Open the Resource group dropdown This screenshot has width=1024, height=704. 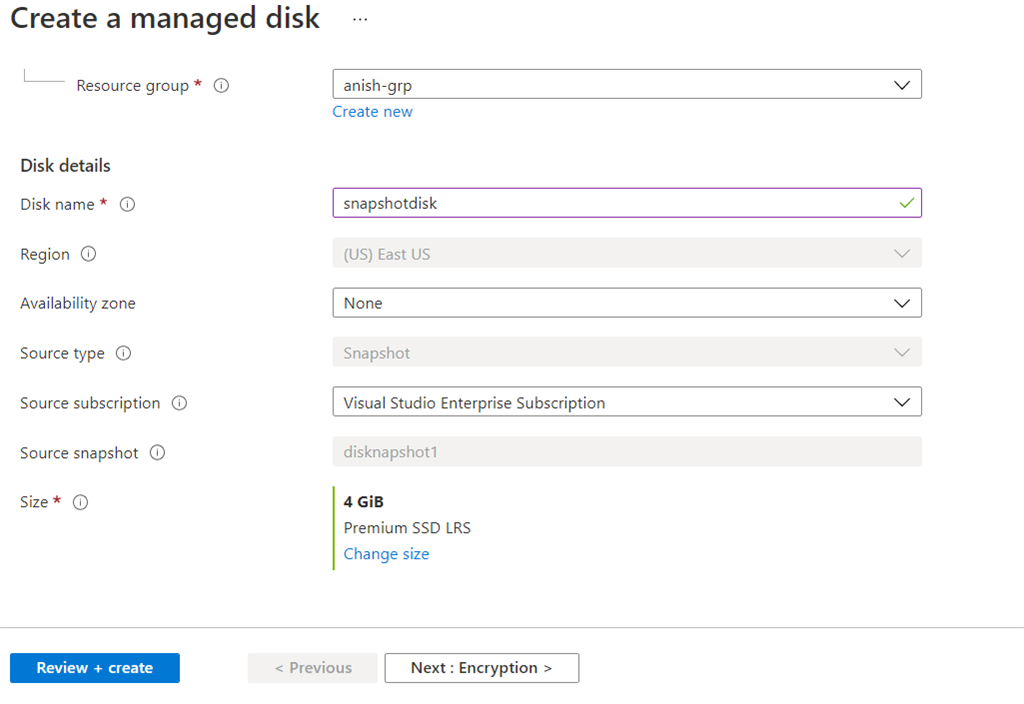904,84
